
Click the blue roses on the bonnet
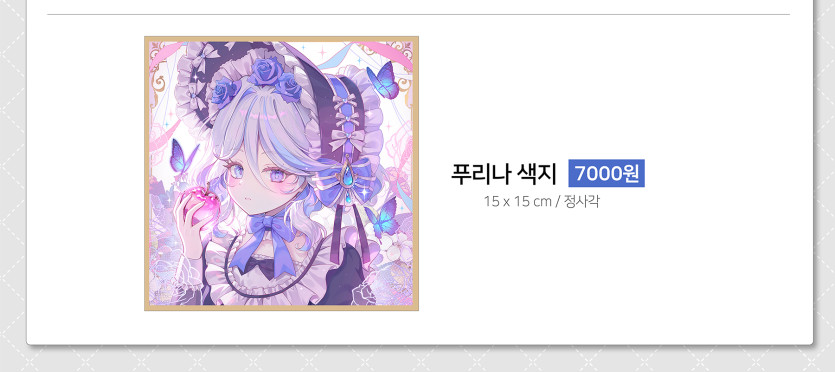coord(259,85)
